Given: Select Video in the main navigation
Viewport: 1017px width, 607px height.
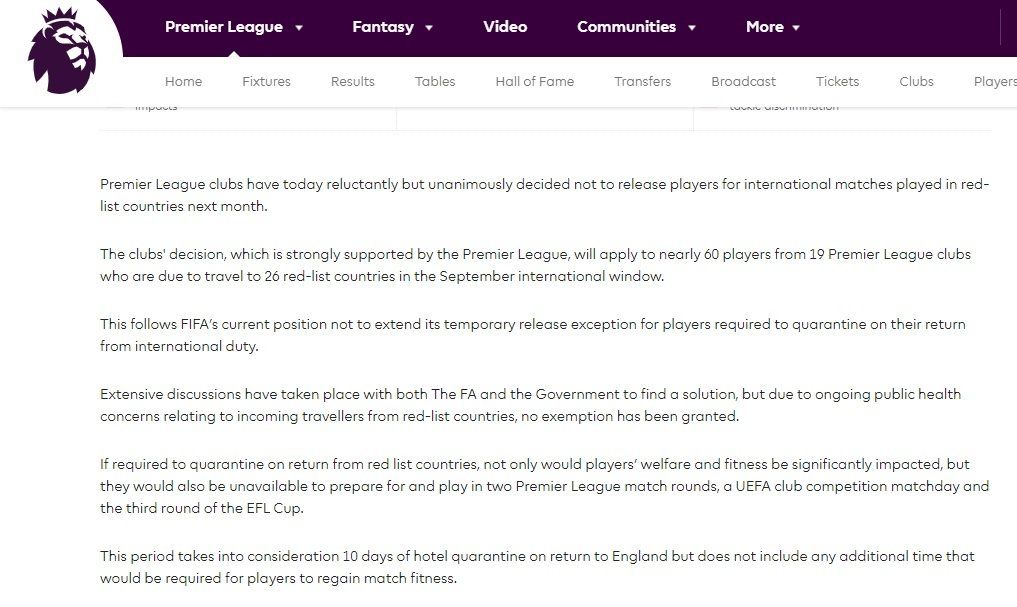Looking at the screenshot, I should (505, 27).
